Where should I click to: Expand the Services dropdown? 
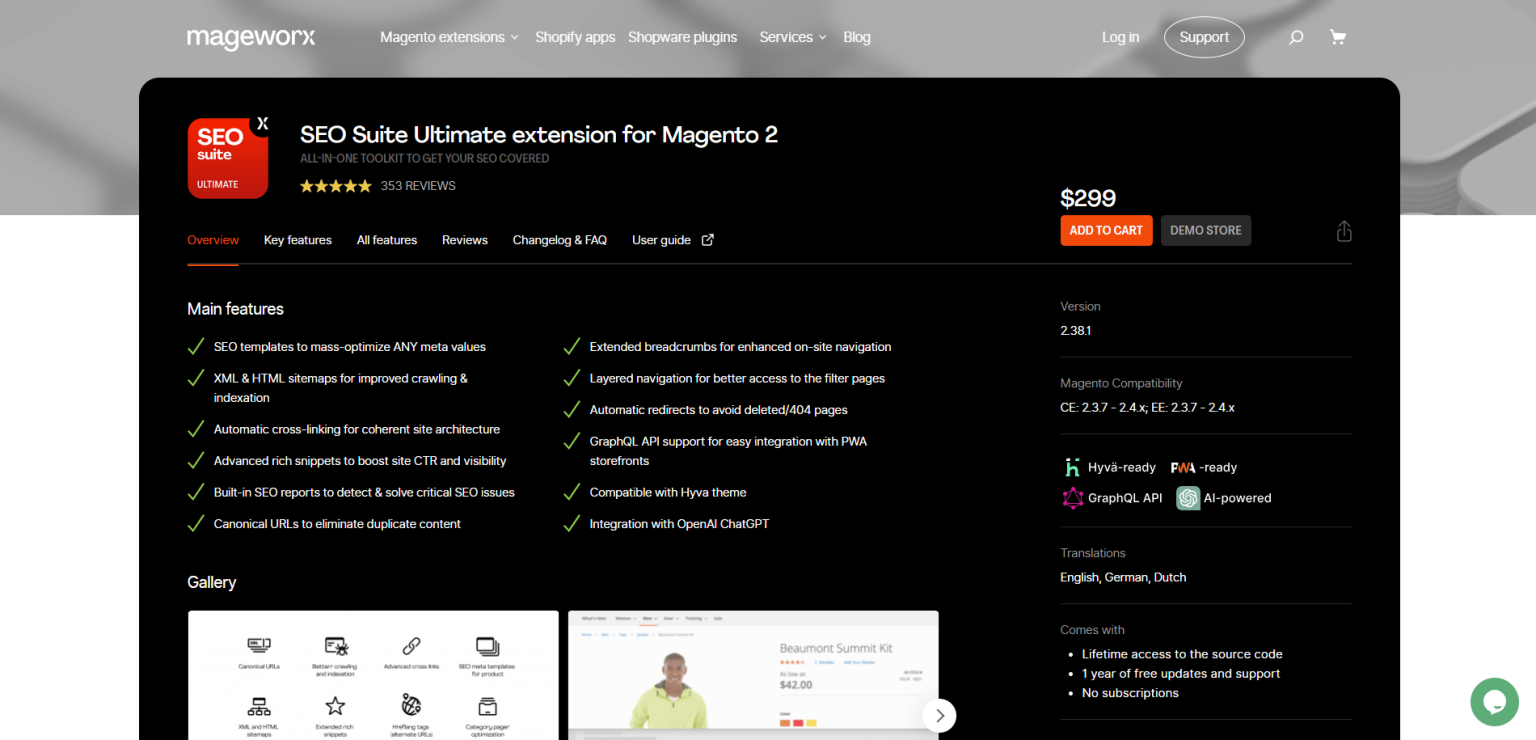point(792,37)
